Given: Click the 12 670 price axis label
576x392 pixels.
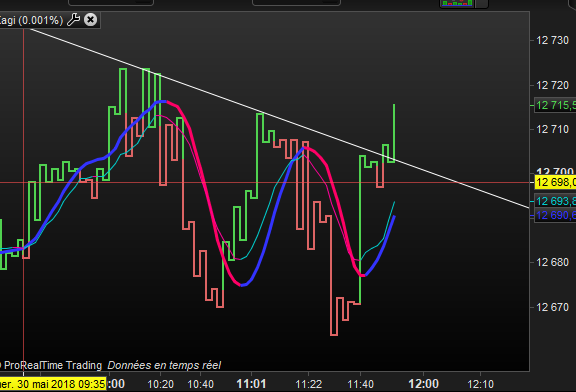Looking at the screenshot, I should [x=552, y=307].
